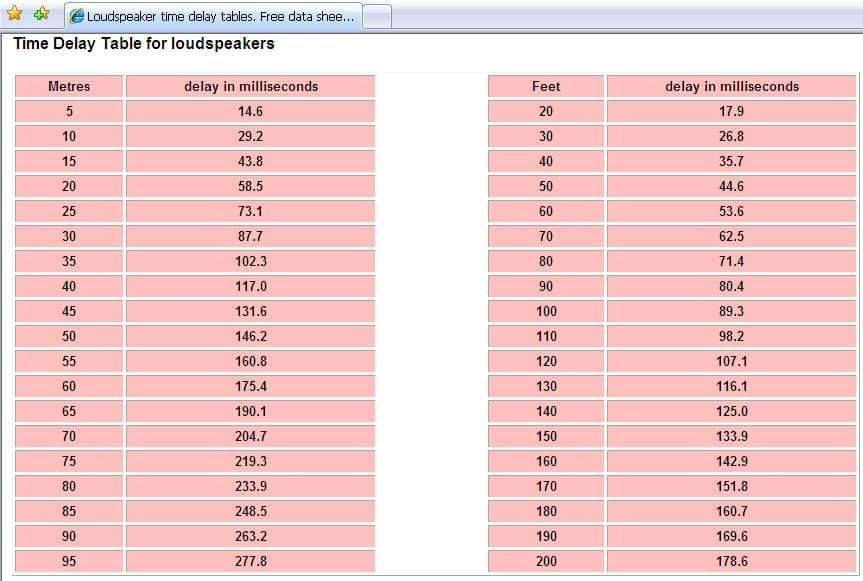The width and height of the screenshot is (863, 581).
Task: Click the 190 feet distance cell
Action: click(x=546, y=537)
